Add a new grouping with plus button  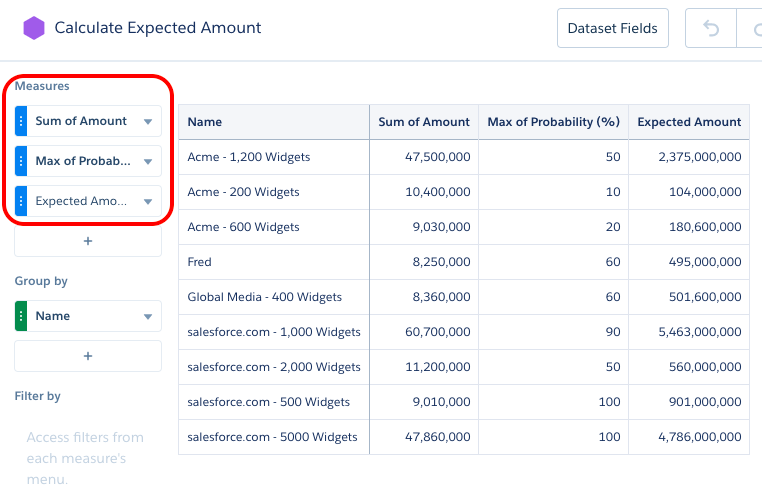(x=88, y=356)
